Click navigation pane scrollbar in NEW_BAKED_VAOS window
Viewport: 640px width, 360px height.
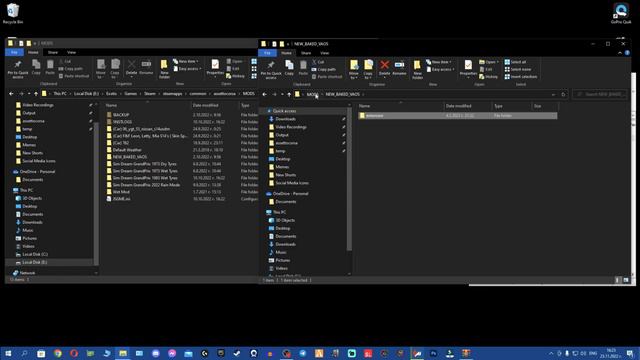pyautogui.click(x=349, y=180)
